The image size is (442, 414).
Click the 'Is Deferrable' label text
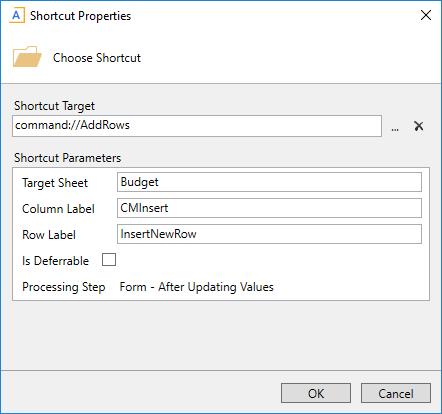pyautogui.click(x=55, y=261)
